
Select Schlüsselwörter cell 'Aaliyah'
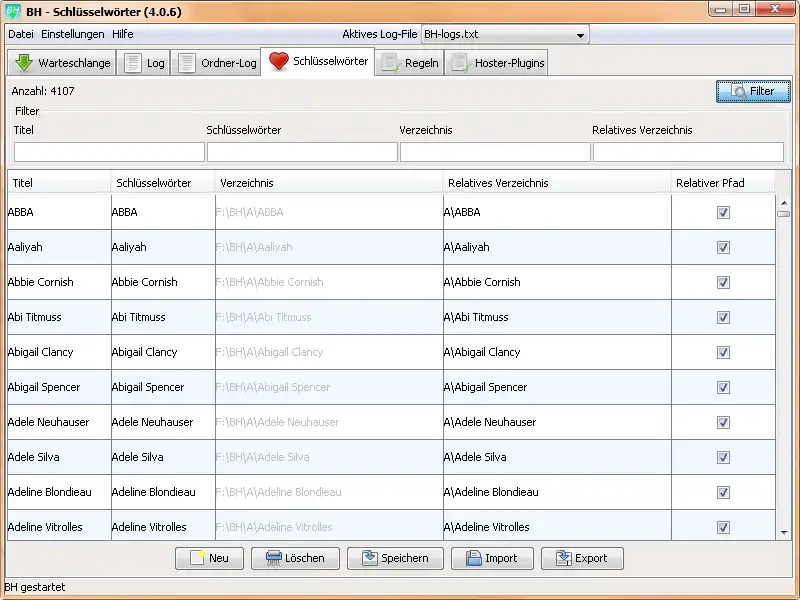coord(163,247)
